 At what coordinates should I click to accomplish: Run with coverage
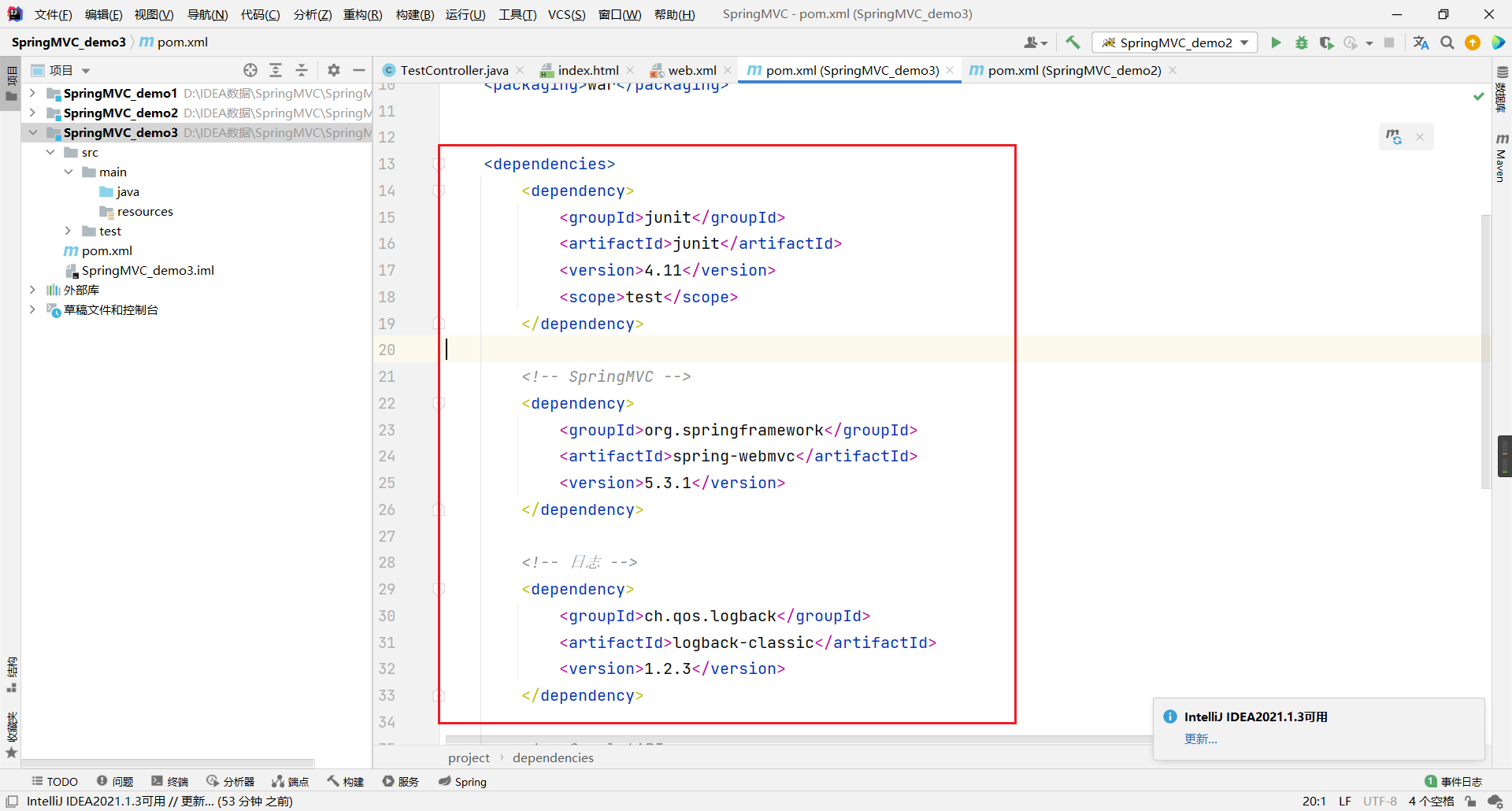pos(1327,43)
